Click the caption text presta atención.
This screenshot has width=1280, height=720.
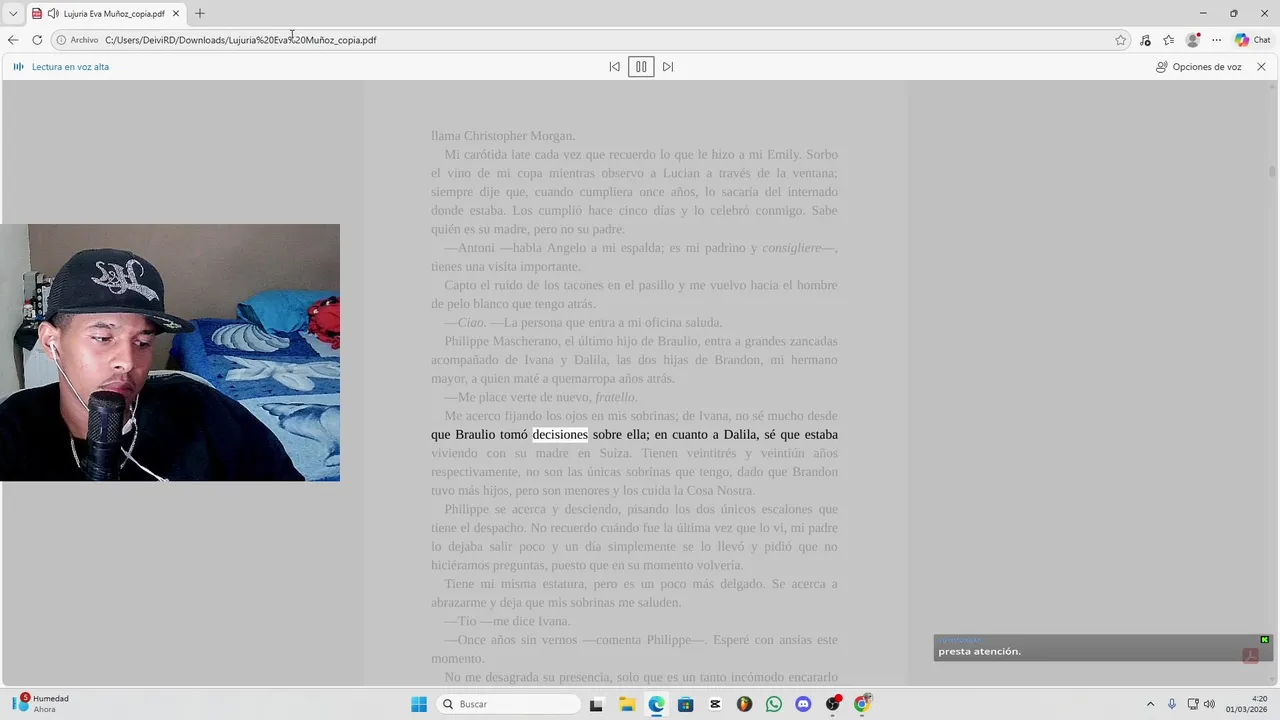pyautogui.click(x=979, y=652)
